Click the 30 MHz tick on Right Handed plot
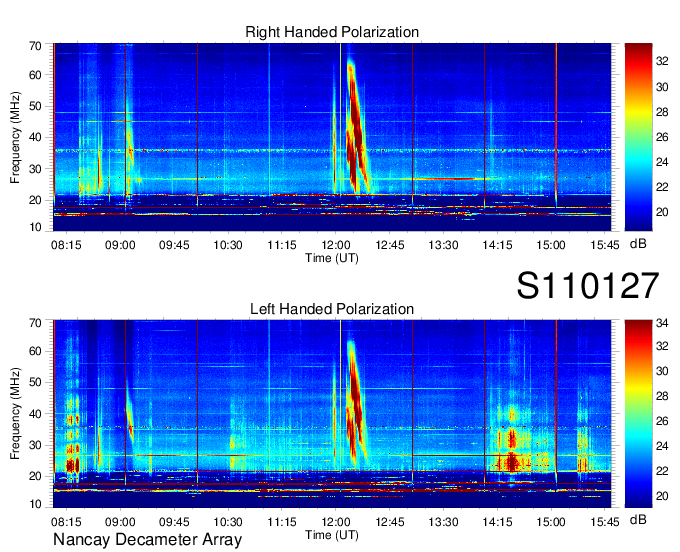 tap(35, 169)
